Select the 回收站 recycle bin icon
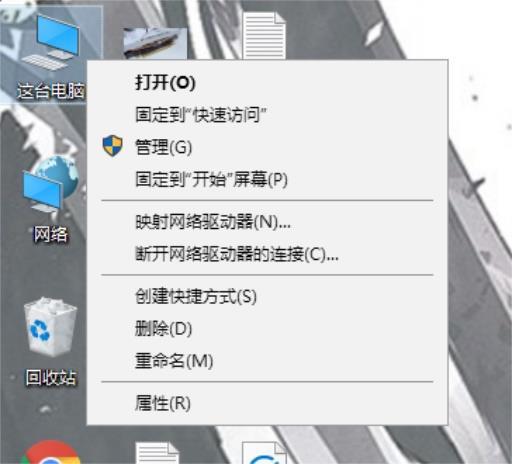Viewport: 512px width, 464px height. [x=51, y=342]
